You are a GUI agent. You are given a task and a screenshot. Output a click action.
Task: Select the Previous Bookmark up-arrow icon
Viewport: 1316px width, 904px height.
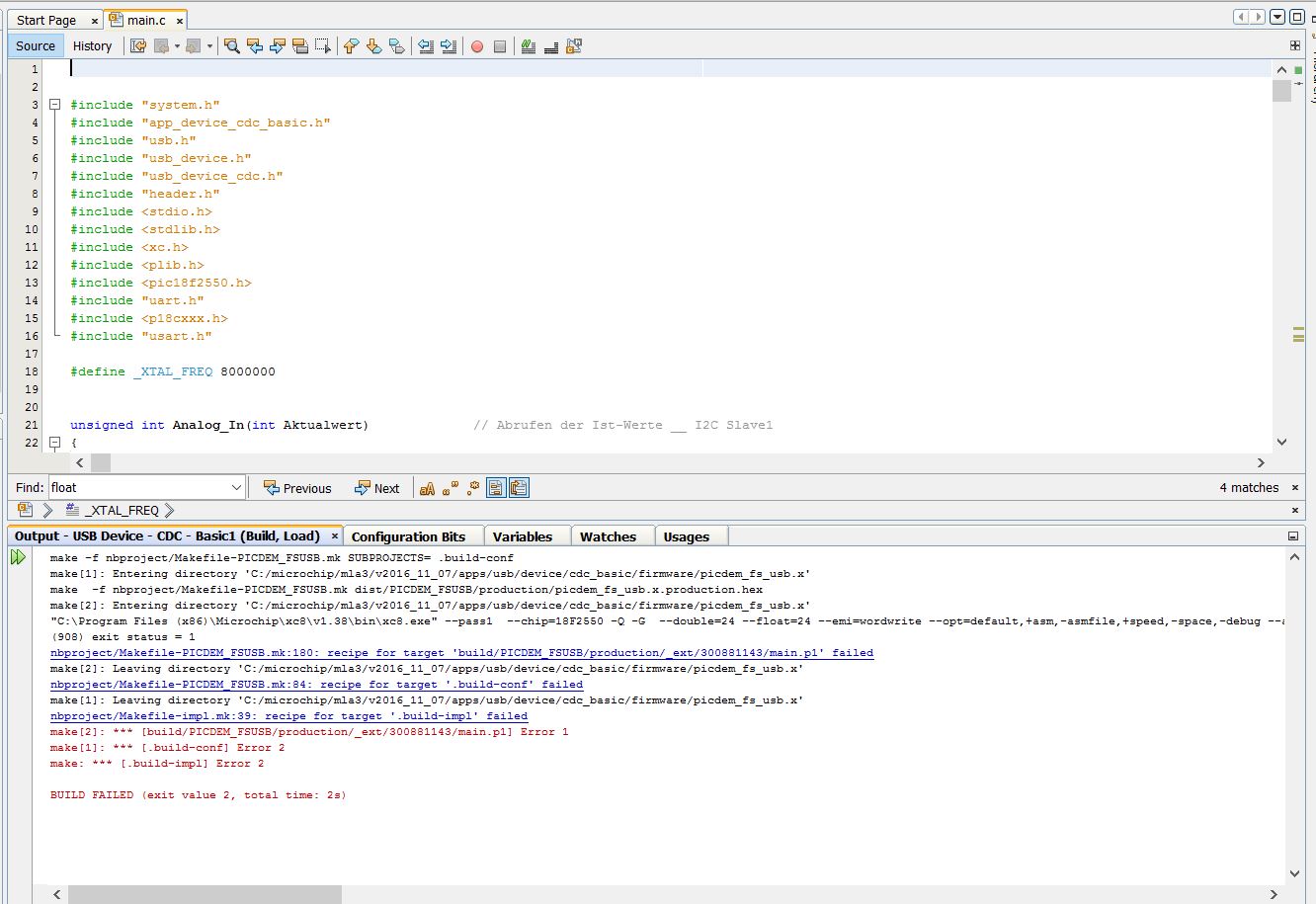pyautogui.click(x=352, y=45)
